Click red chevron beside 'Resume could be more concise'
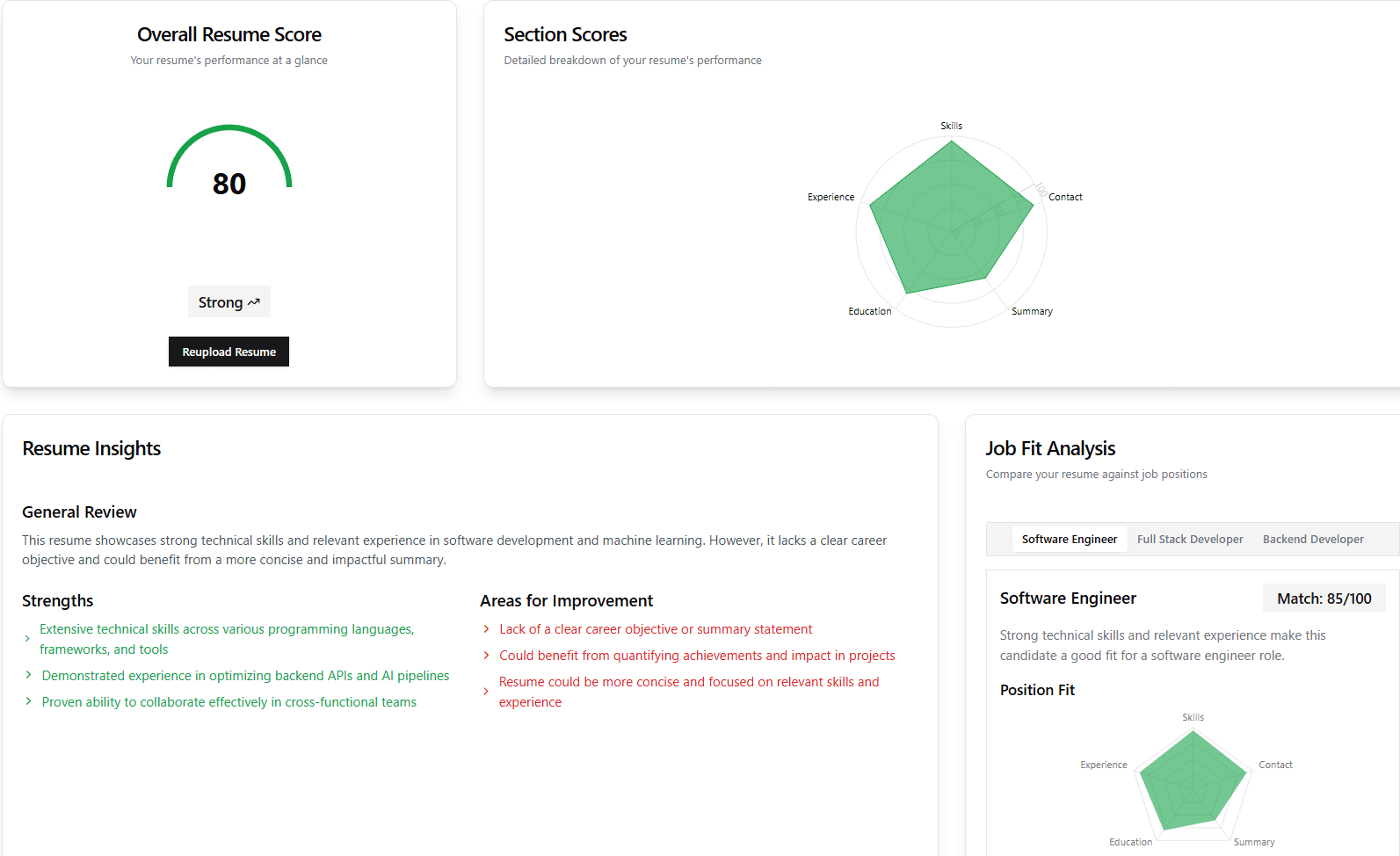Viewport: 1400px width, 856px height. coord(486,692)
